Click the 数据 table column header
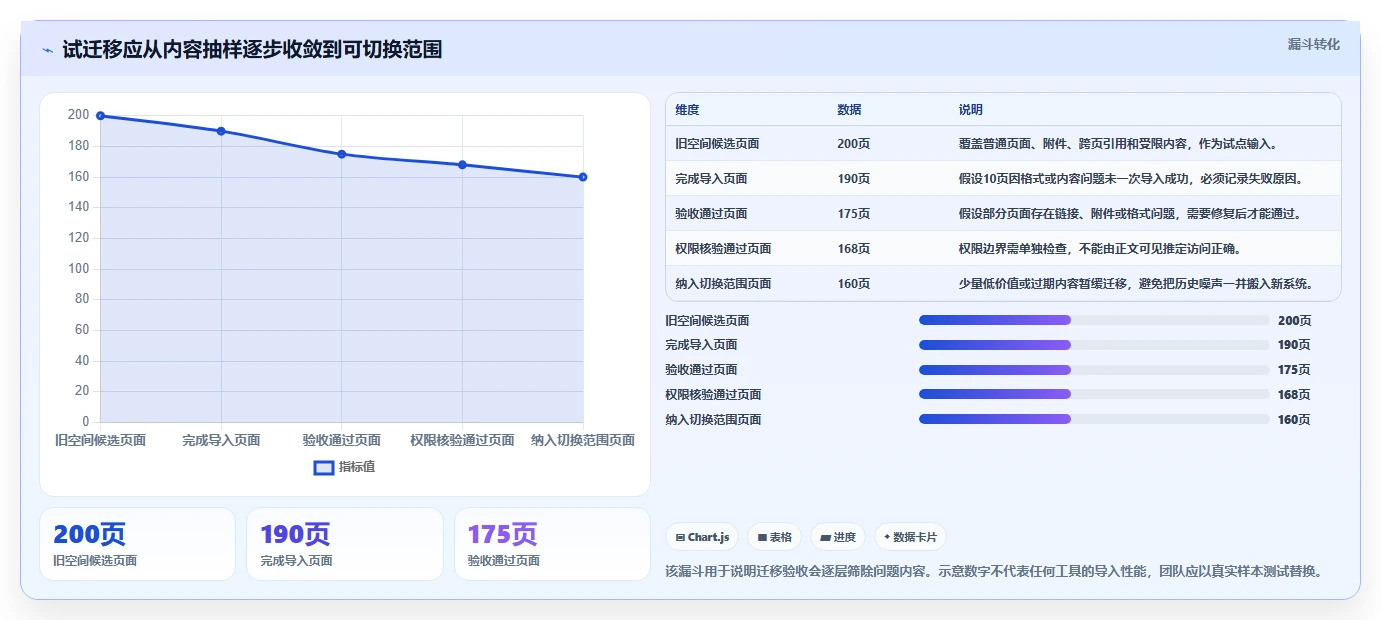1381x620 pixels. [849, 110]
